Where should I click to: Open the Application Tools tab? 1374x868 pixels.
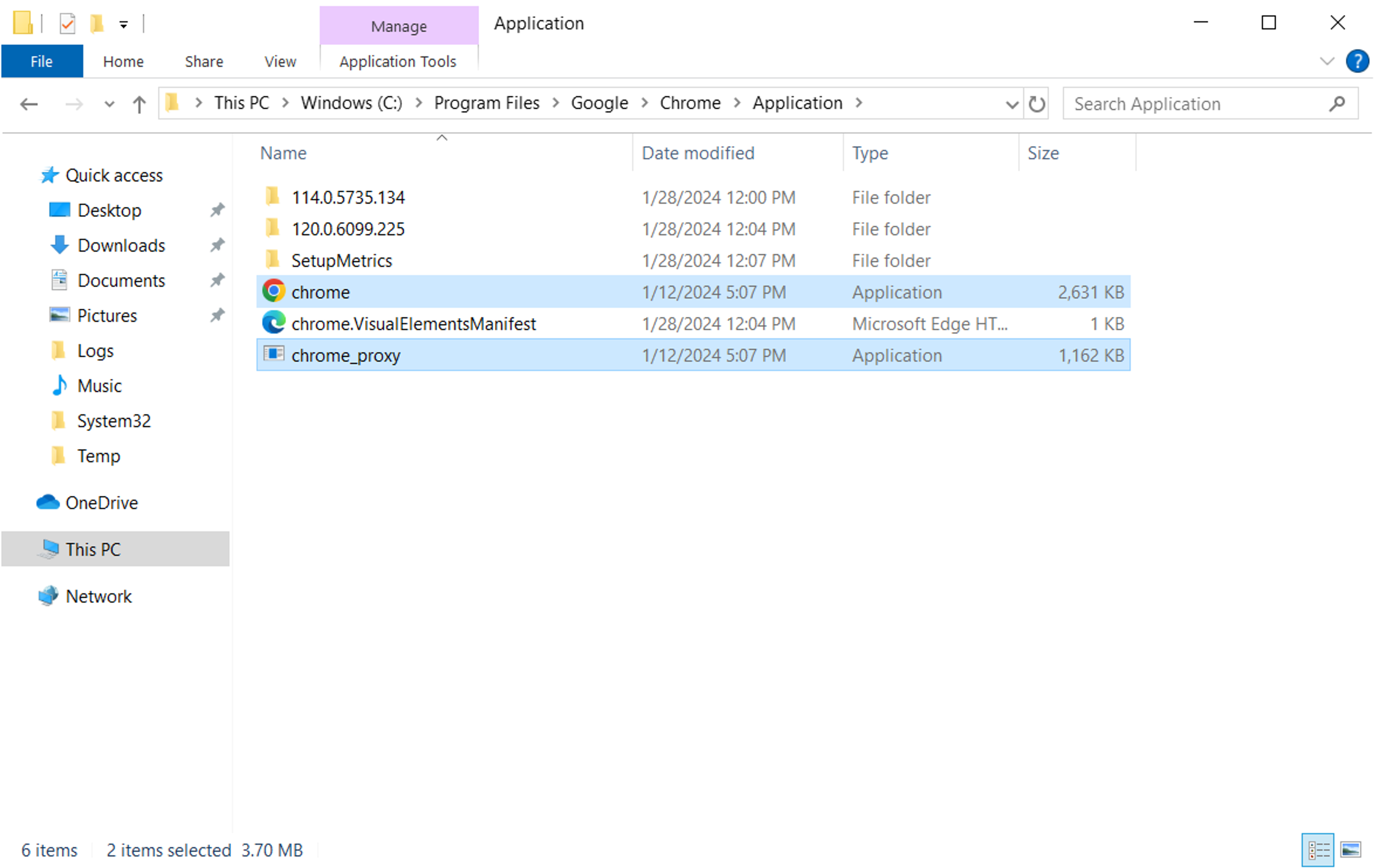398,61
